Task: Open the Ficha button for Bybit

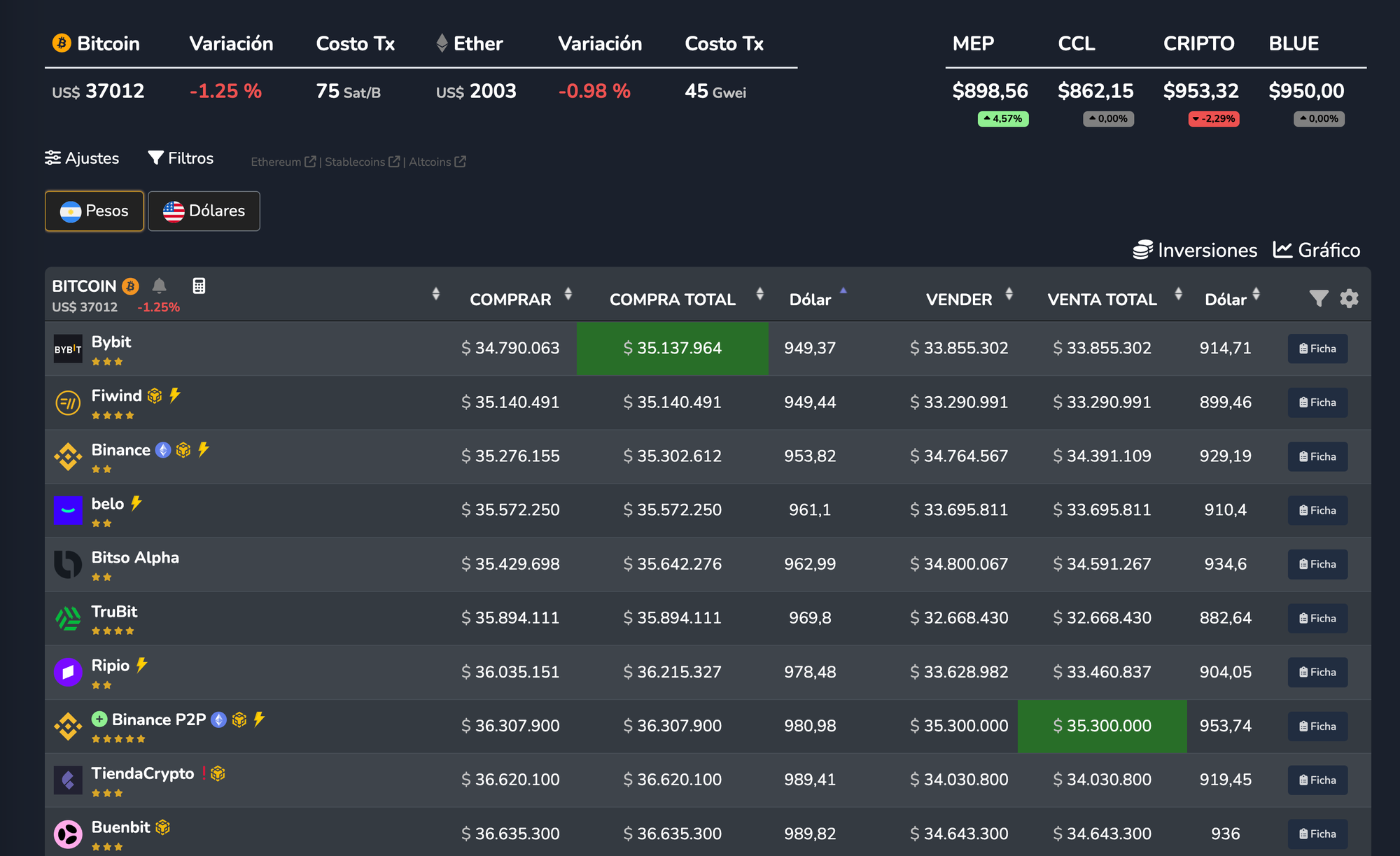Action: [x=1318, y=349]
